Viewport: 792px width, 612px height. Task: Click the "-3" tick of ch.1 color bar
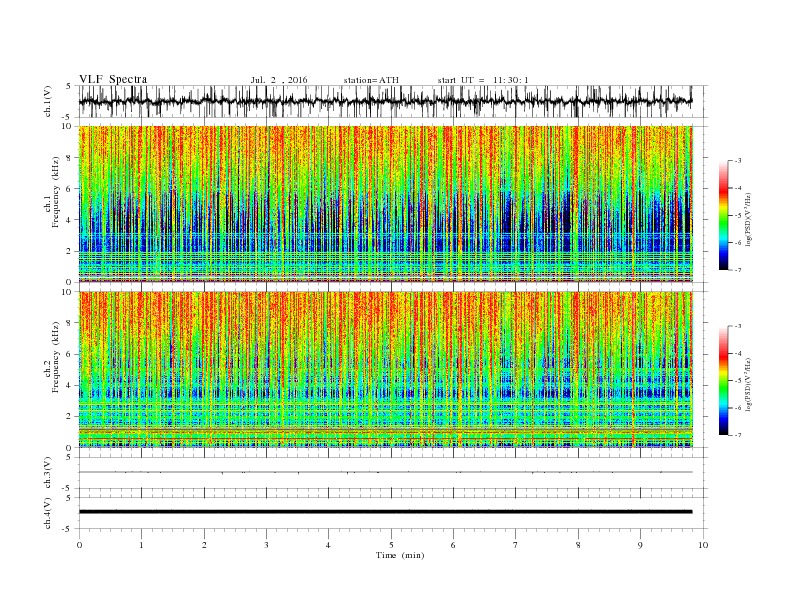tap(738, 161)
